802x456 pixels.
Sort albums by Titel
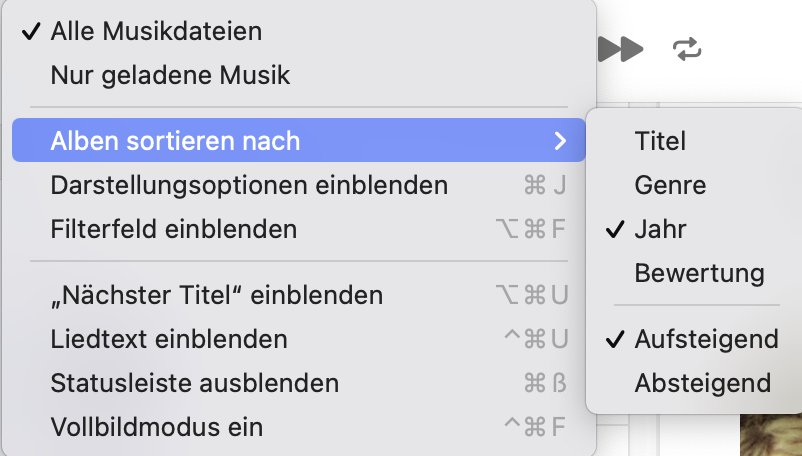pyautogui.click(x=660, y=141)
